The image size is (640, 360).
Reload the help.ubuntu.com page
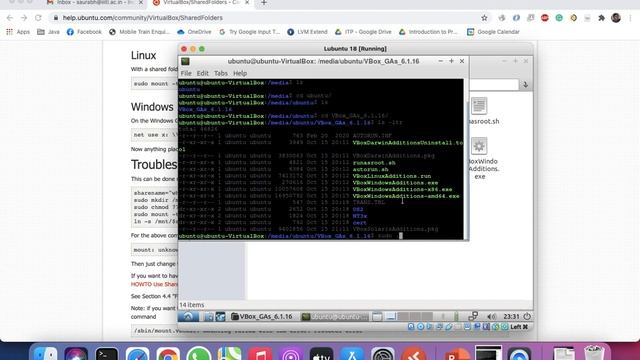coord(38,18)
